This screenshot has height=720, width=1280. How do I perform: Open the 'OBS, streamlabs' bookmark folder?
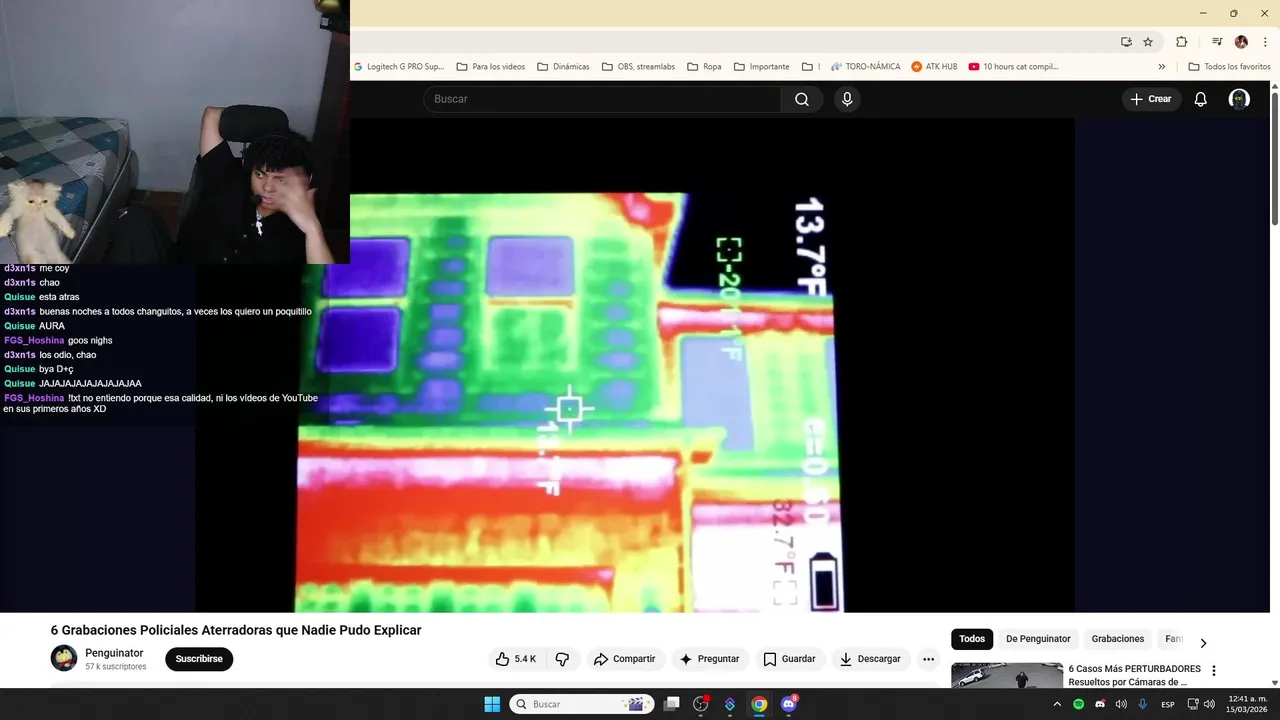click(638, 67)
